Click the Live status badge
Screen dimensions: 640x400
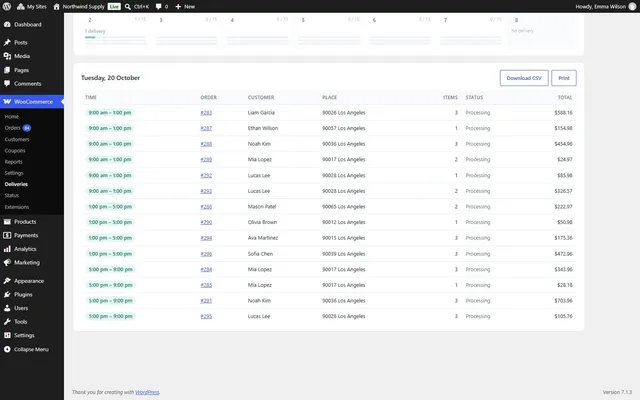tap(114, 7)
